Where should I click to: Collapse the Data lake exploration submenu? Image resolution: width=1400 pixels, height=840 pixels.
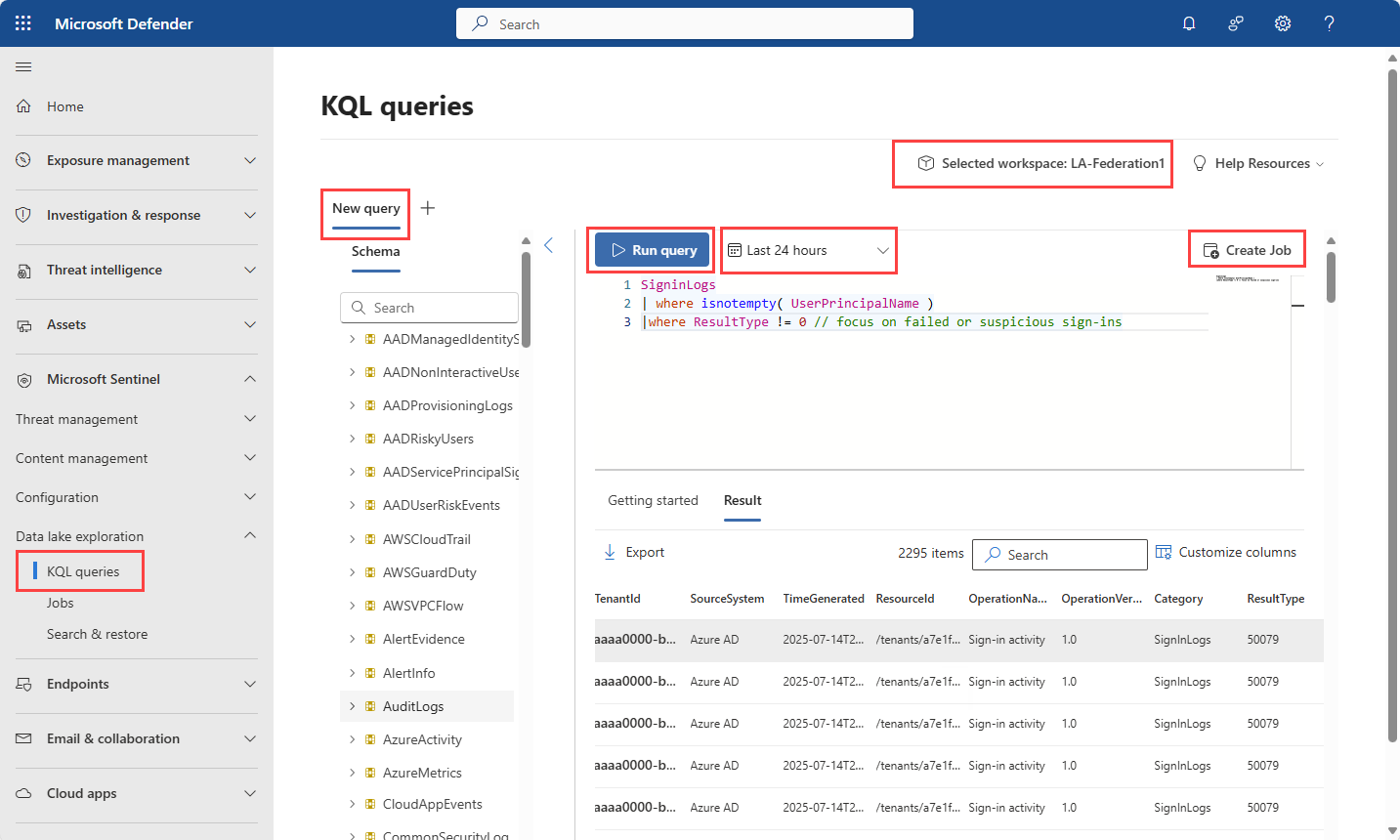click(250, 535)
